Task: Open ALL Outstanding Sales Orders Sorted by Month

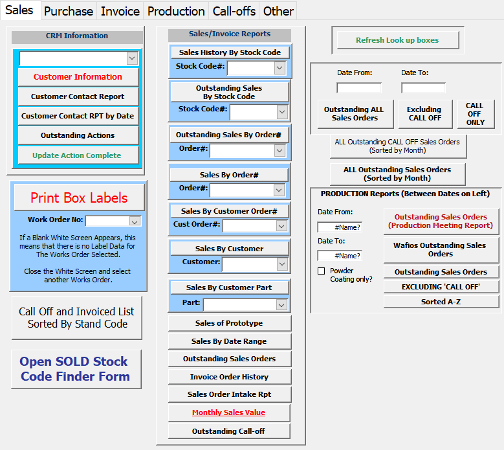Action: (x=398, y=174)
